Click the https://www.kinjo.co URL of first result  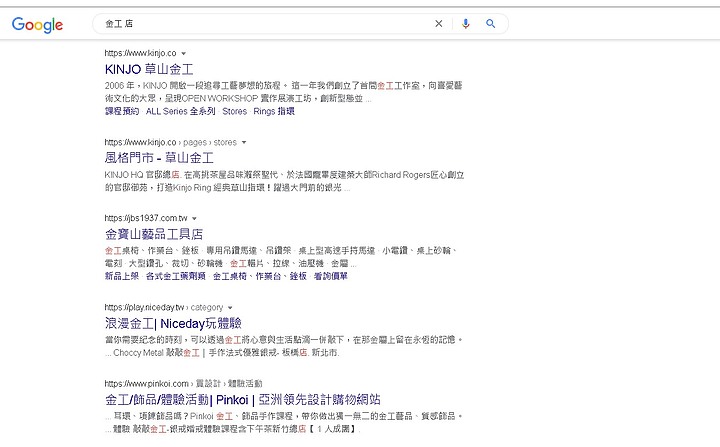[141, 53]
